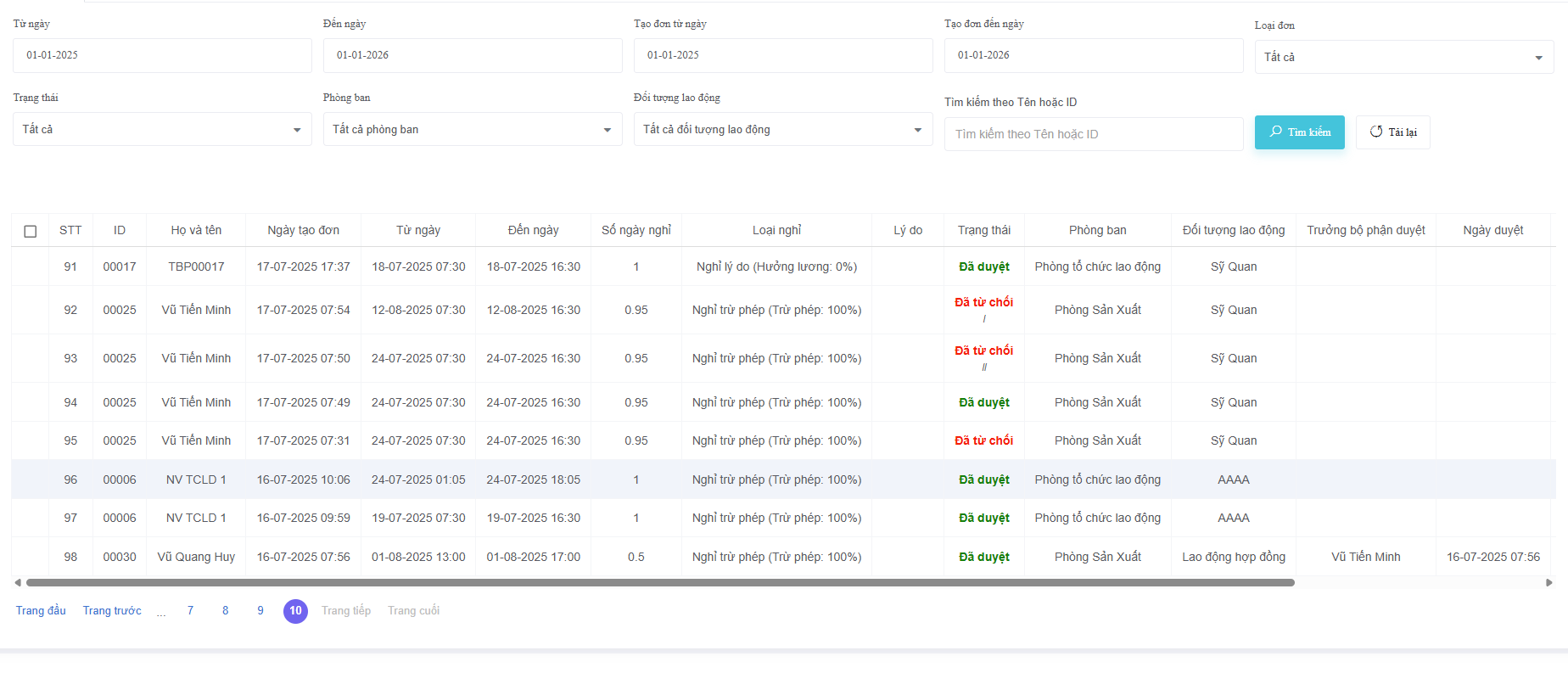Click left arrow of horizontal scrollbar
Viewport: 1568px width, 673px height.
click(x=18, y=583)
